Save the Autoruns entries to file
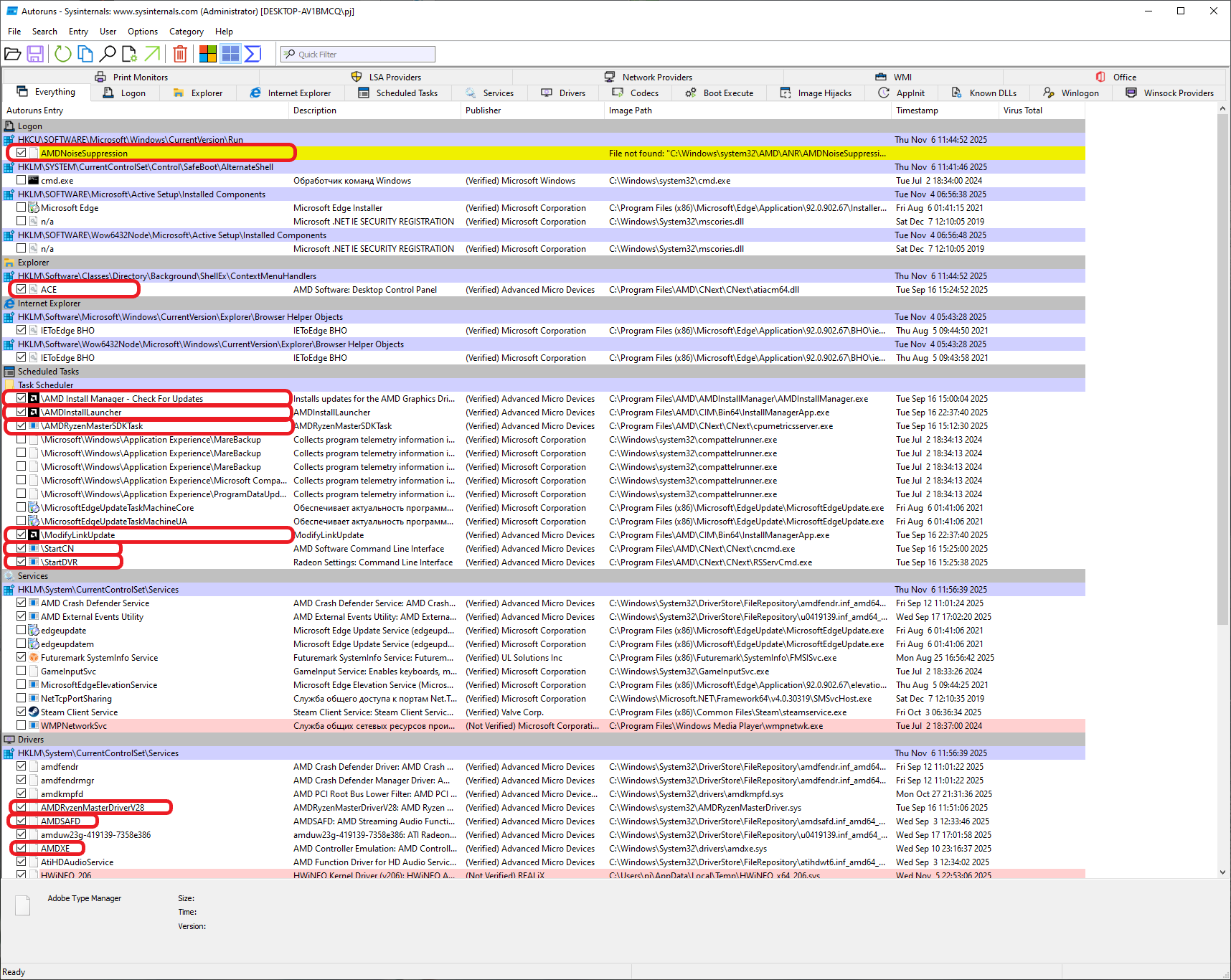 pos(35,54)
